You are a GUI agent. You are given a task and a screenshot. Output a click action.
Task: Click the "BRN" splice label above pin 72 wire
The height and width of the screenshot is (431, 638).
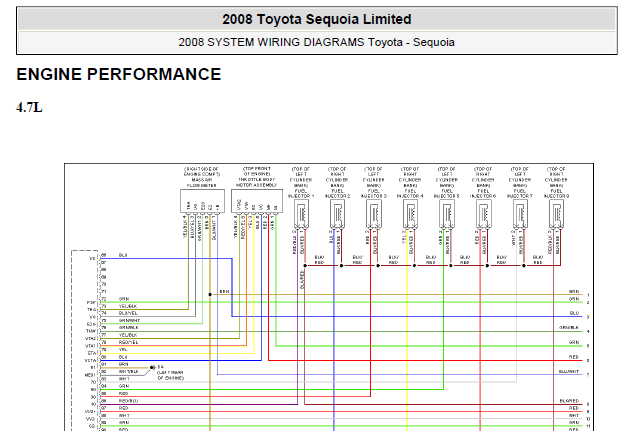[x=224, y=292]
